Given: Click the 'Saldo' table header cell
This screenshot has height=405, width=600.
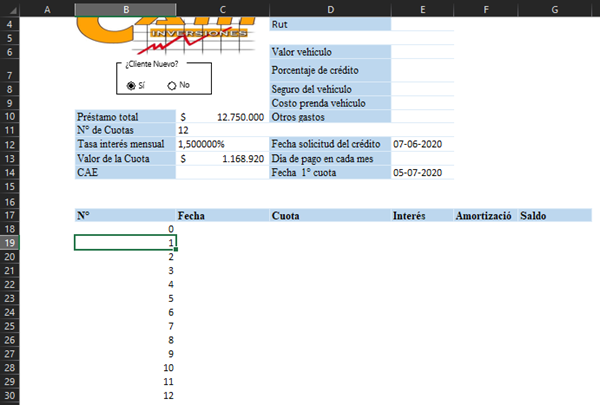Looking at the screenshot, I should click(553, 215).
